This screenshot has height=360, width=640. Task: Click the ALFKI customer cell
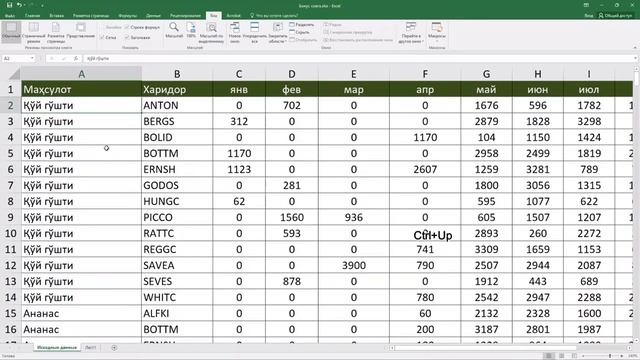177,313
